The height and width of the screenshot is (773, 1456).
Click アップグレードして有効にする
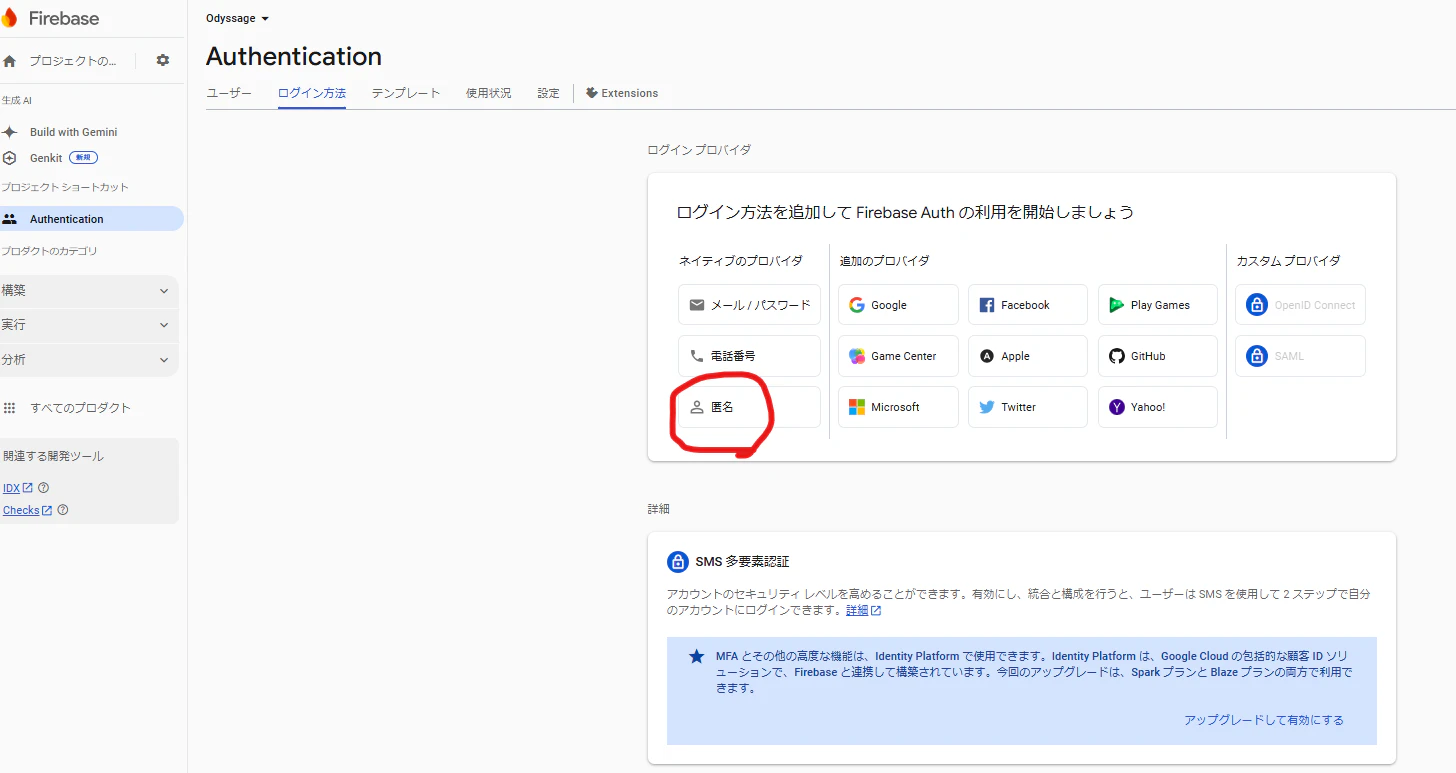tap(1264, 720)
